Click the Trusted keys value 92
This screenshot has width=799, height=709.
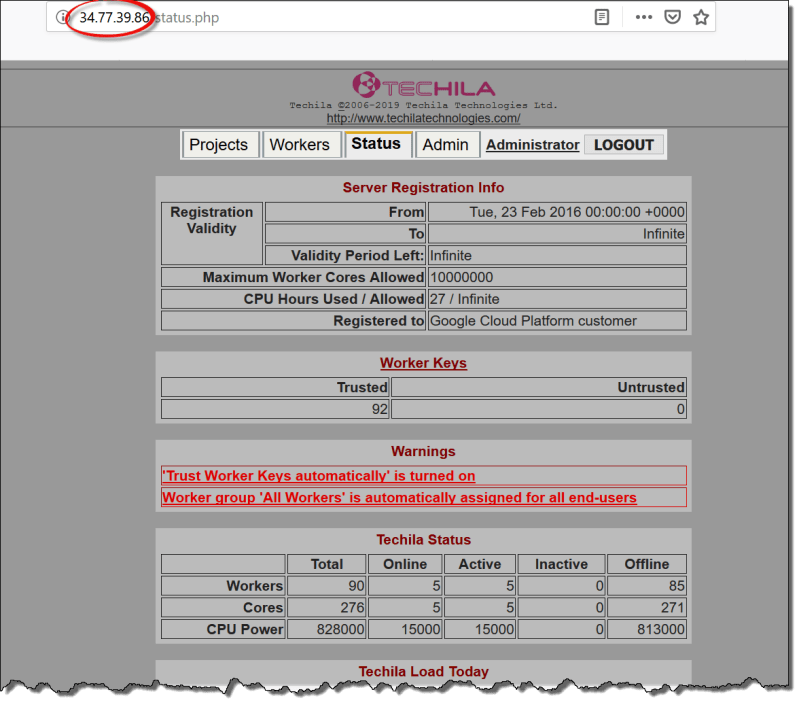(x=380, y=409)
